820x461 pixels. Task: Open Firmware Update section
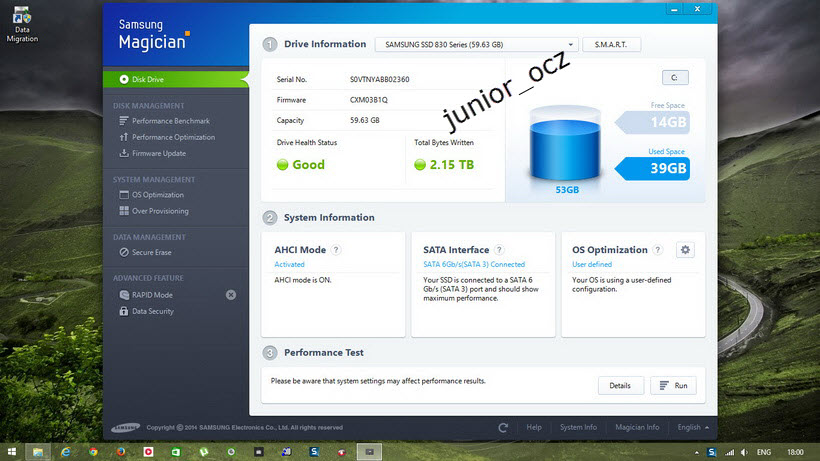[x=153, y=153]
